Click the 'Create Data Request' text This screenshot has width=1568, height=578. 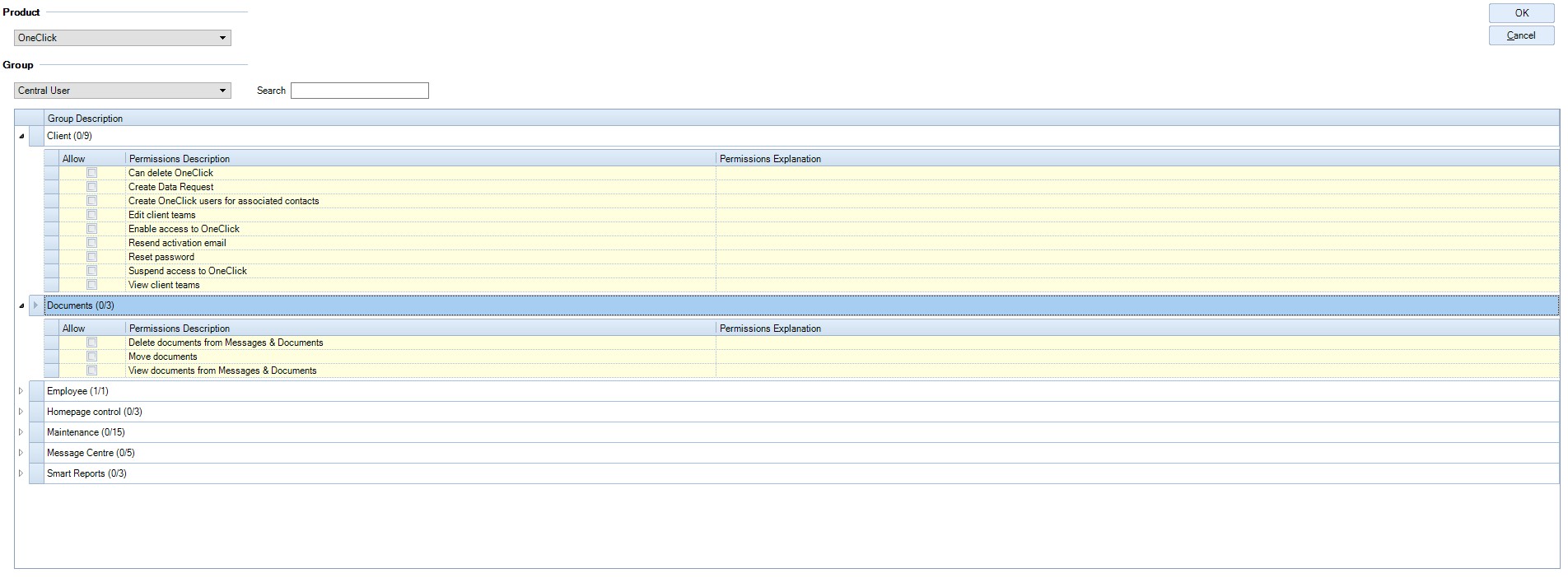click(170, 187)
